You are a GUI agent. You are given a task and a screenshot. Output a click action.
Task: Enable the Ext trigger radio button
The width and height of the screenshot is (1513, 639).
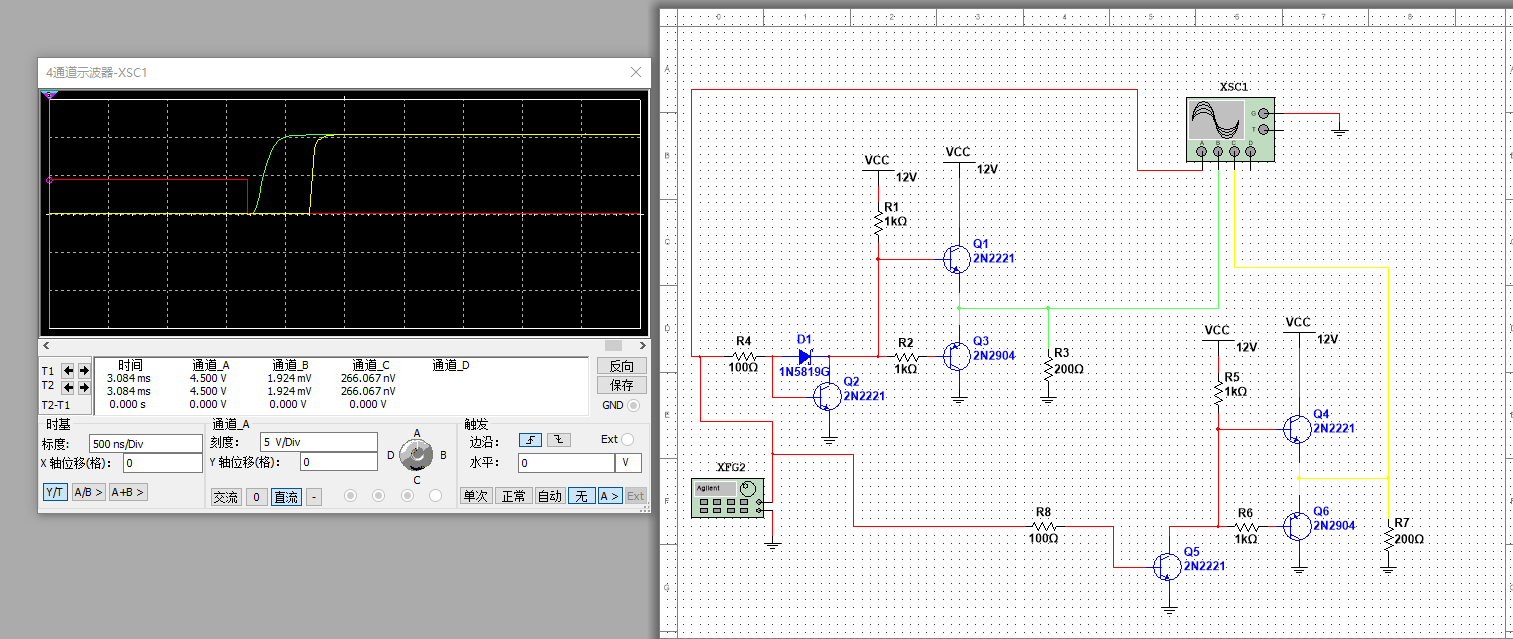pyautogui.click(x=627, y=439)
